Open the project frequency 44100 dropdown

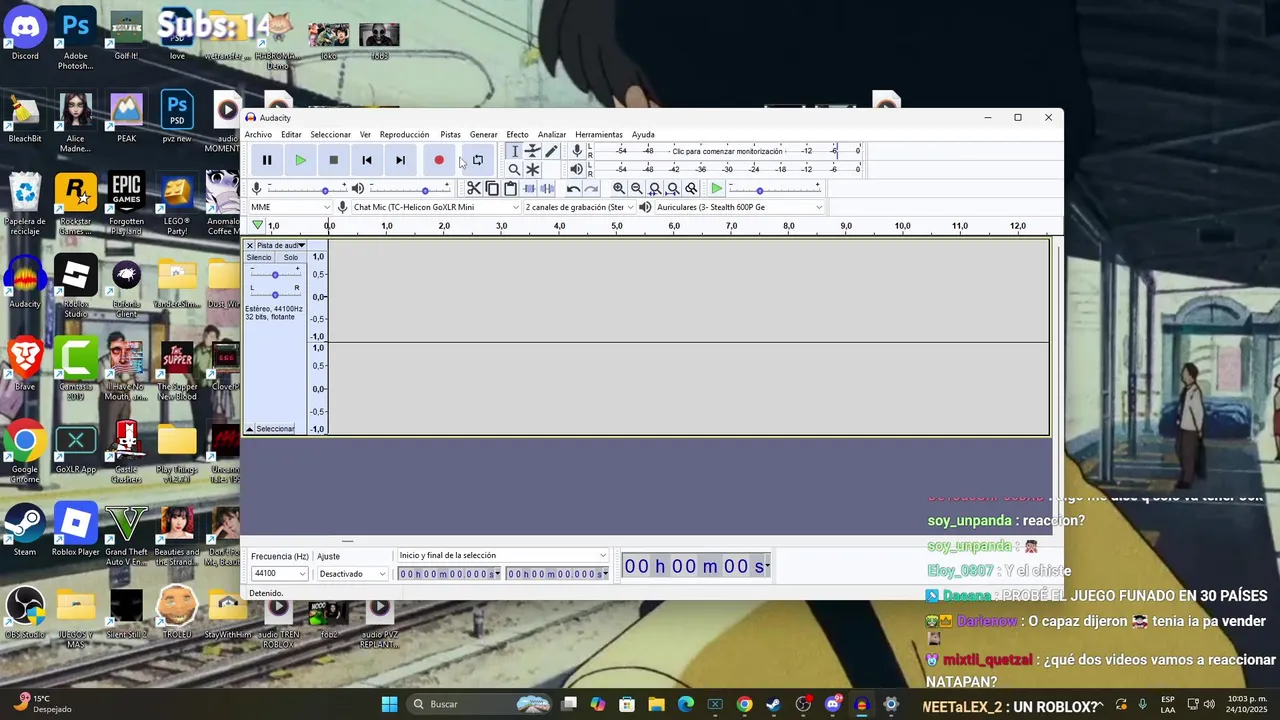tap(279, 574)
